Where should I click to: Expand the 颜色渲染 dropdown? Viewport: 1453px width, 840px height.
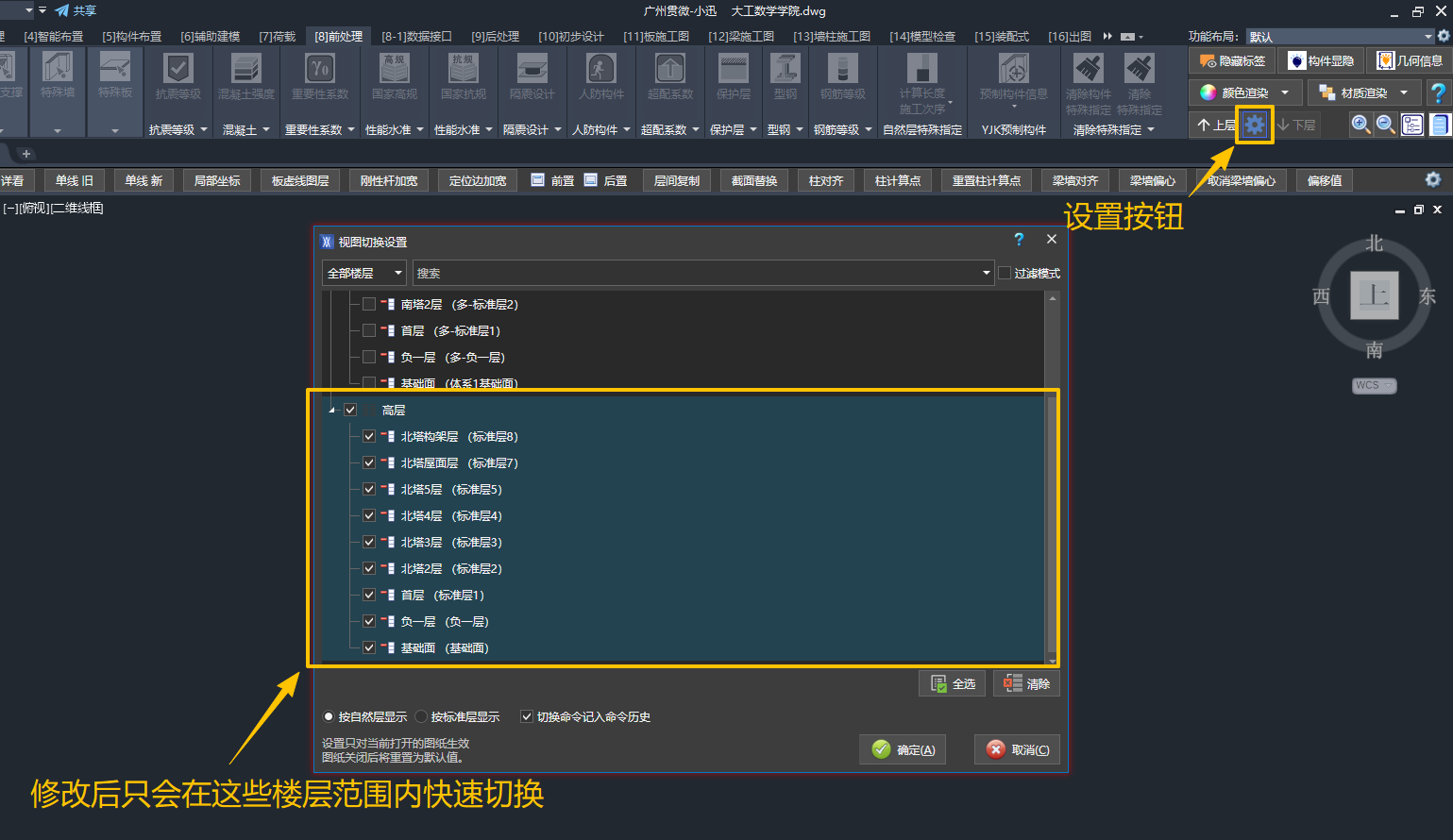point(1285,92)
